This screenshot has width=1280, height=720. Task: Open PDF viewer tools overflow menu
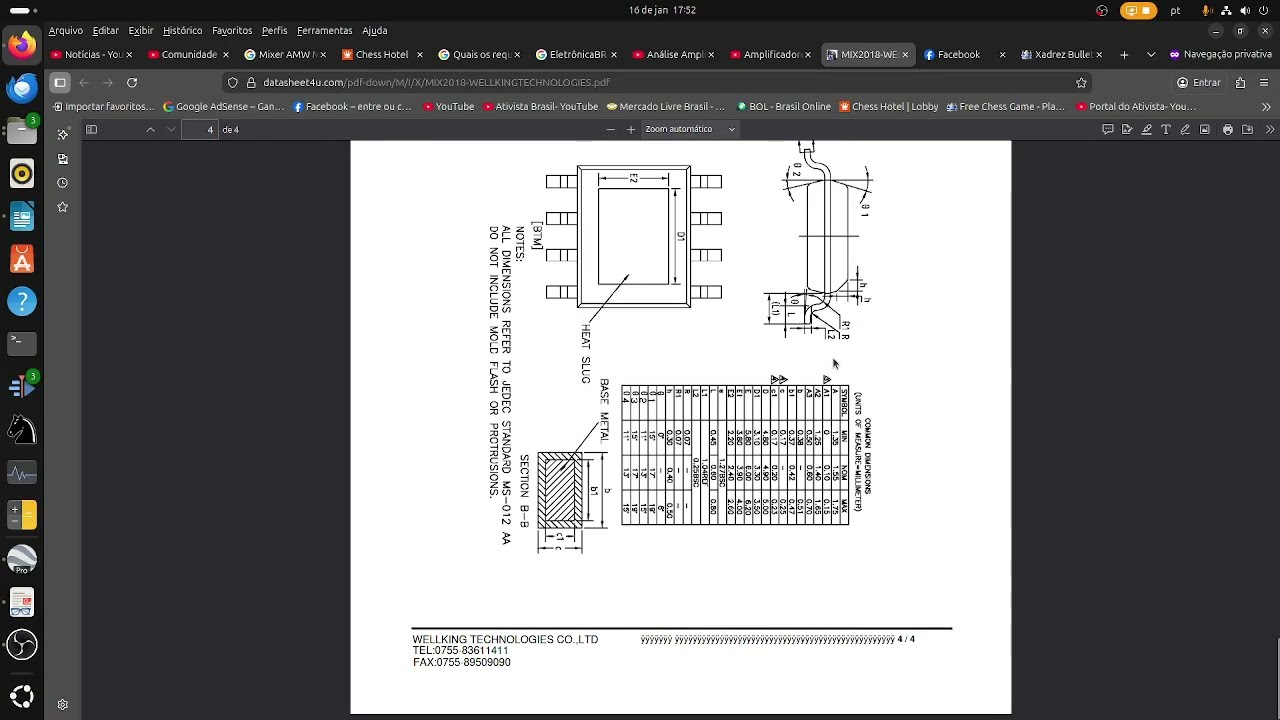coord(1270,129)
